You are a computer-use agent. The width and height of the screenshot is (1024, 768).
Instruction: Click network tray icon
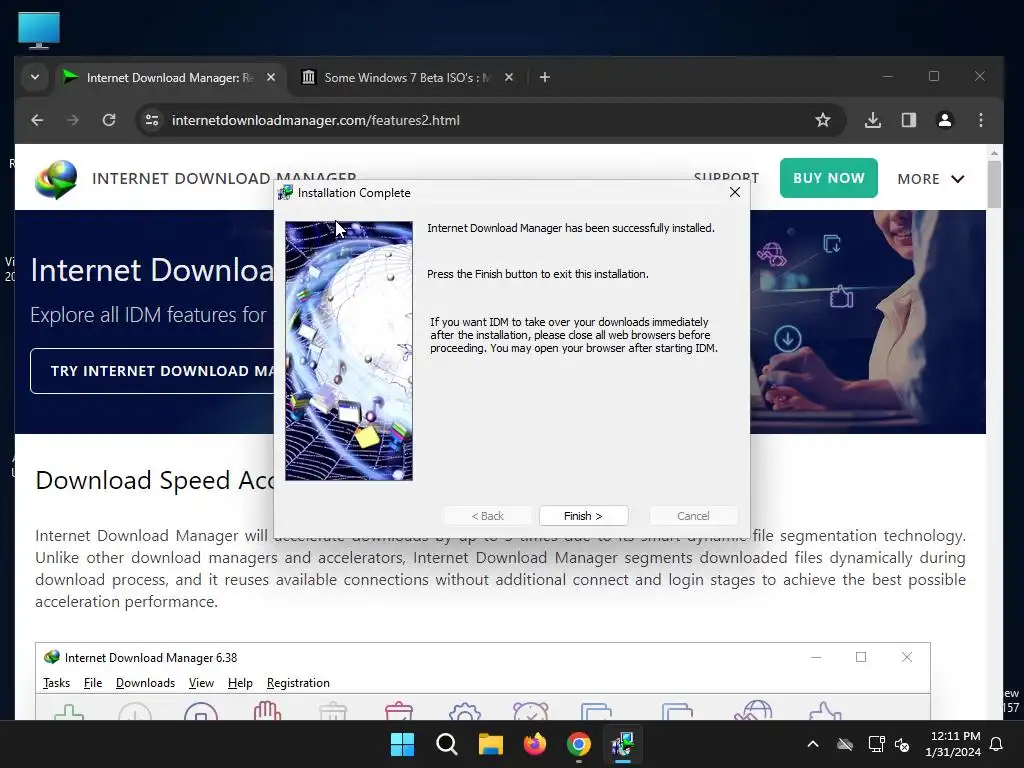click(876, 744)
